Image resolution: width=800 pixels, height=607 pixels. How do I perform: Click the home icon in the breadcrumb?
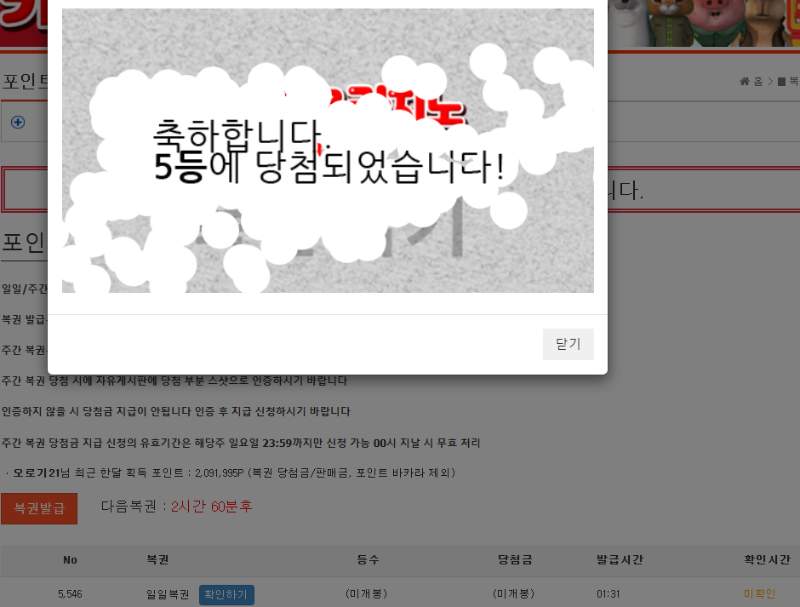pos(744,81)
